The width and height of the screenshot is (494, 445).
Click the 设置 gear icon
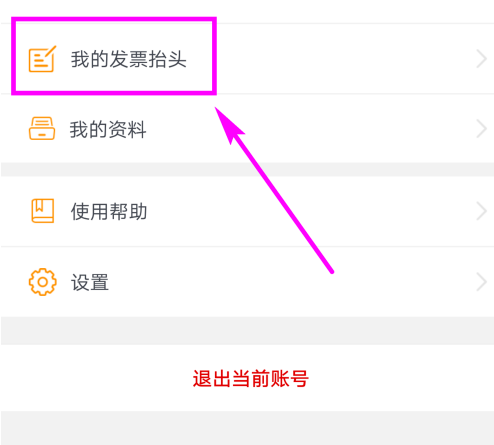tap(42, 282)
